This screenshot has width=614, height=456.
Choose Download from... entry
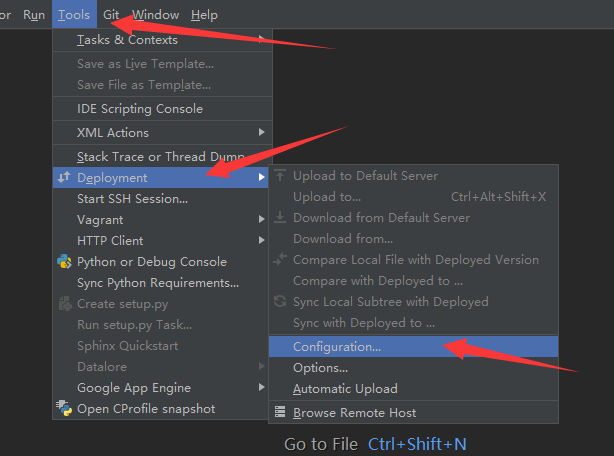(414, 239)
